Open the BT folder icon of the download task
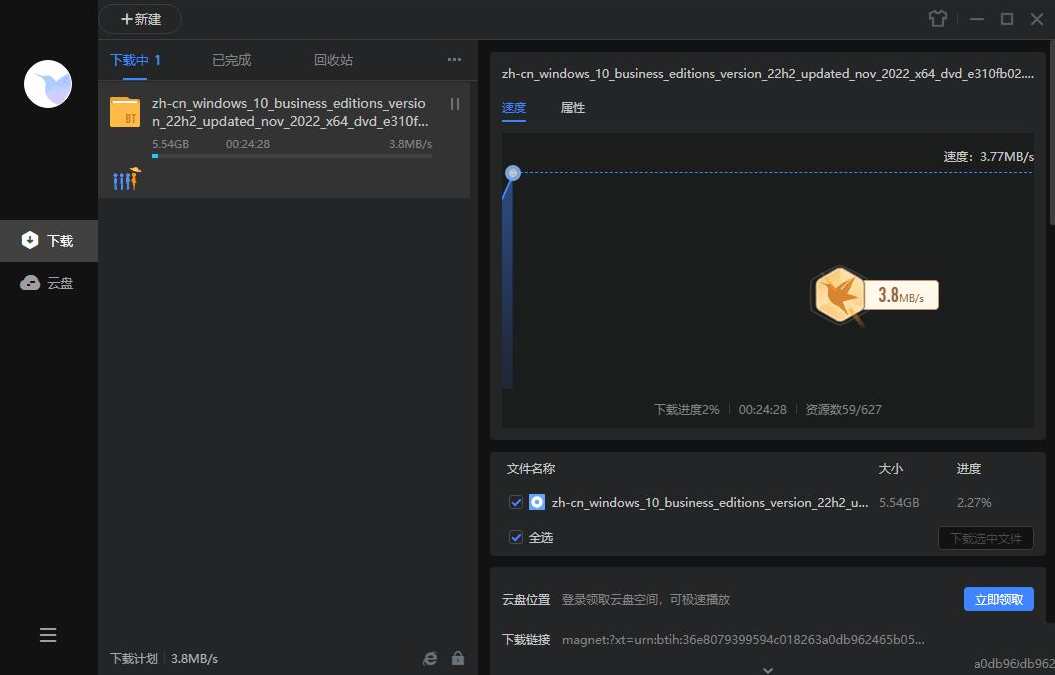The image size is (1055, 675). [x=125, y=112]
